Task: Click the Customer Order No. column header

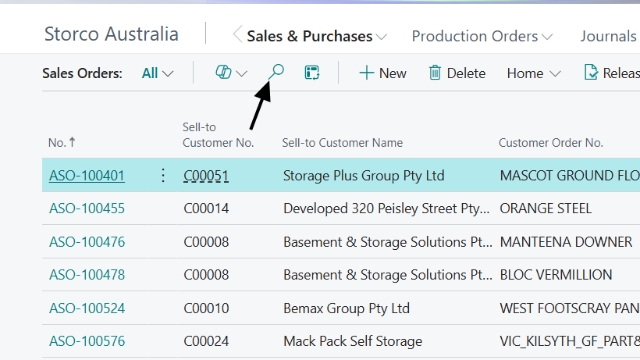Action: (551, 143)
